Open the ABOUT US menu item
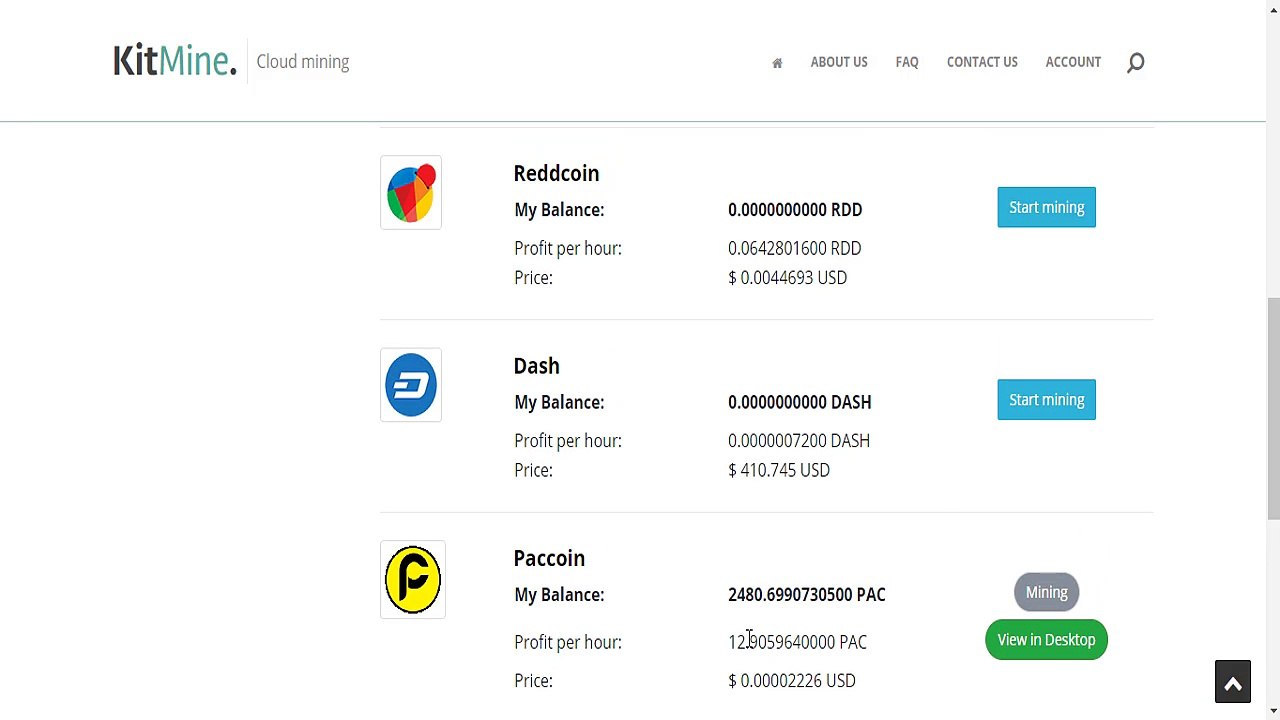 [839, 62]
